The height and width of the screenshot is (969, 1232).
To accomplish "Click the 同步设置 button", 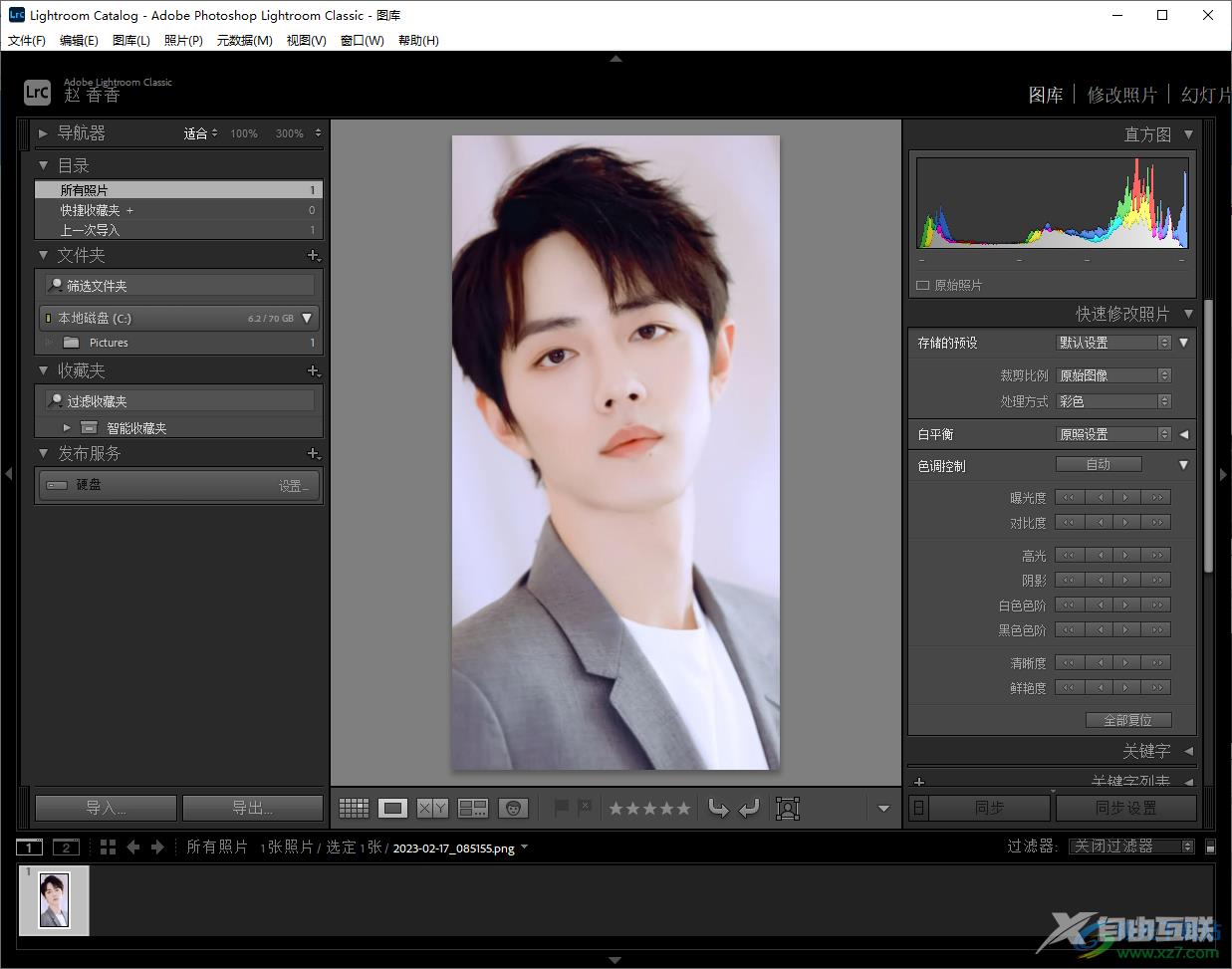I will (1125, 808).
